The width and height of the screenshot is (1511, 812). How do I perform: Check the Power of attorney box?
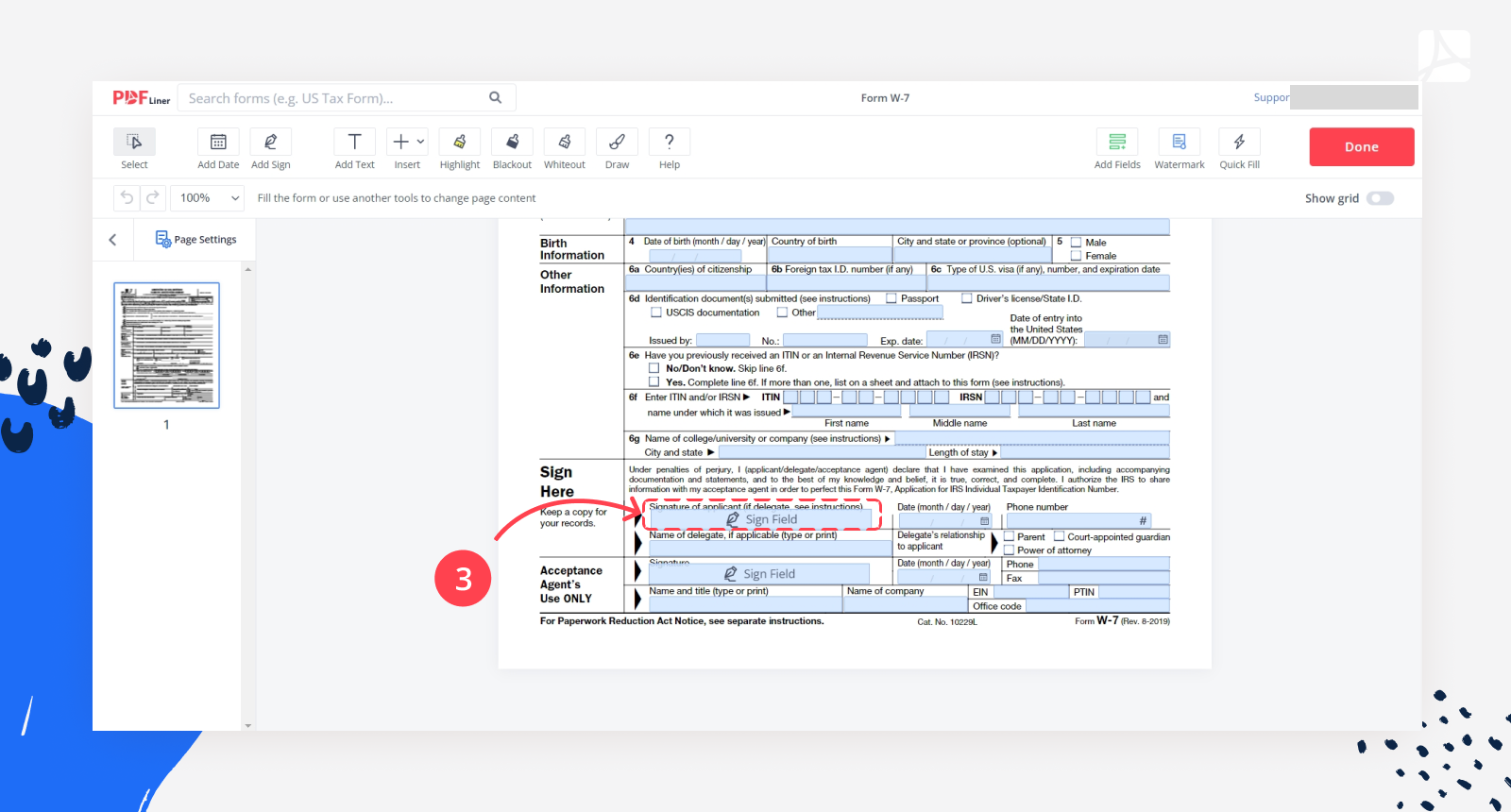pyautogui.click(x=1010, y=550)
